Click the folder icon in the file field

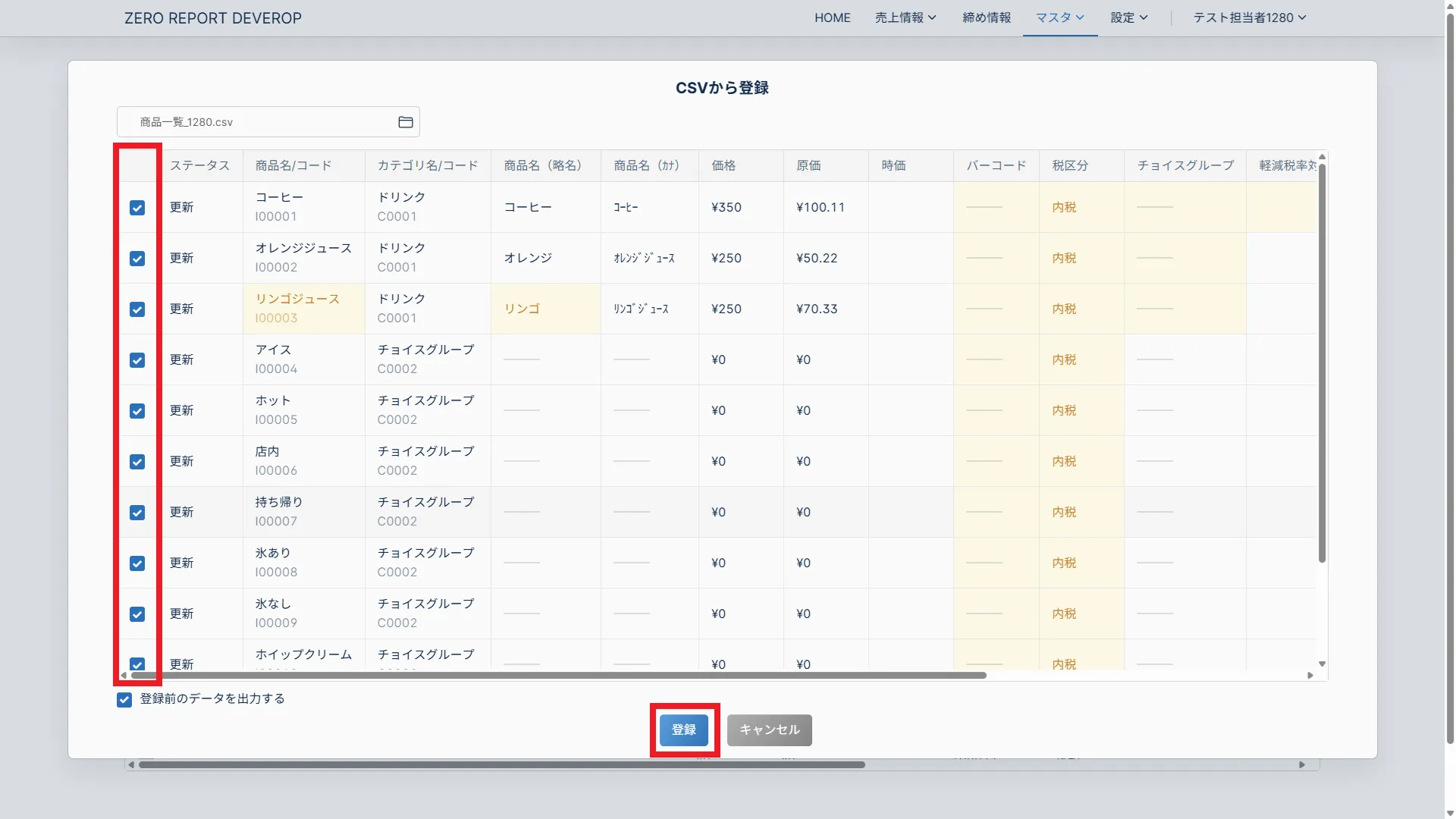click(406, 122)
